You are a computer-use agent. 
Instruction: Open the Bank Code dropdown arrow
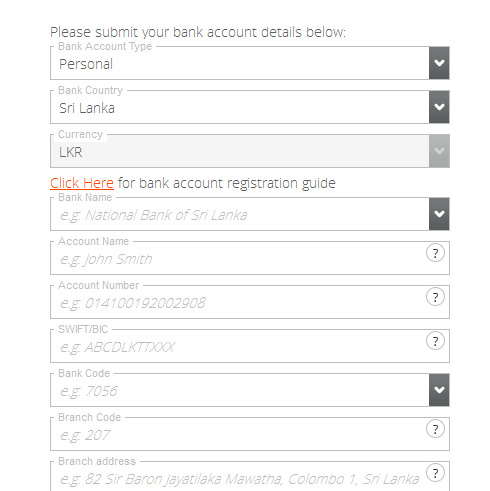[439, 390]
